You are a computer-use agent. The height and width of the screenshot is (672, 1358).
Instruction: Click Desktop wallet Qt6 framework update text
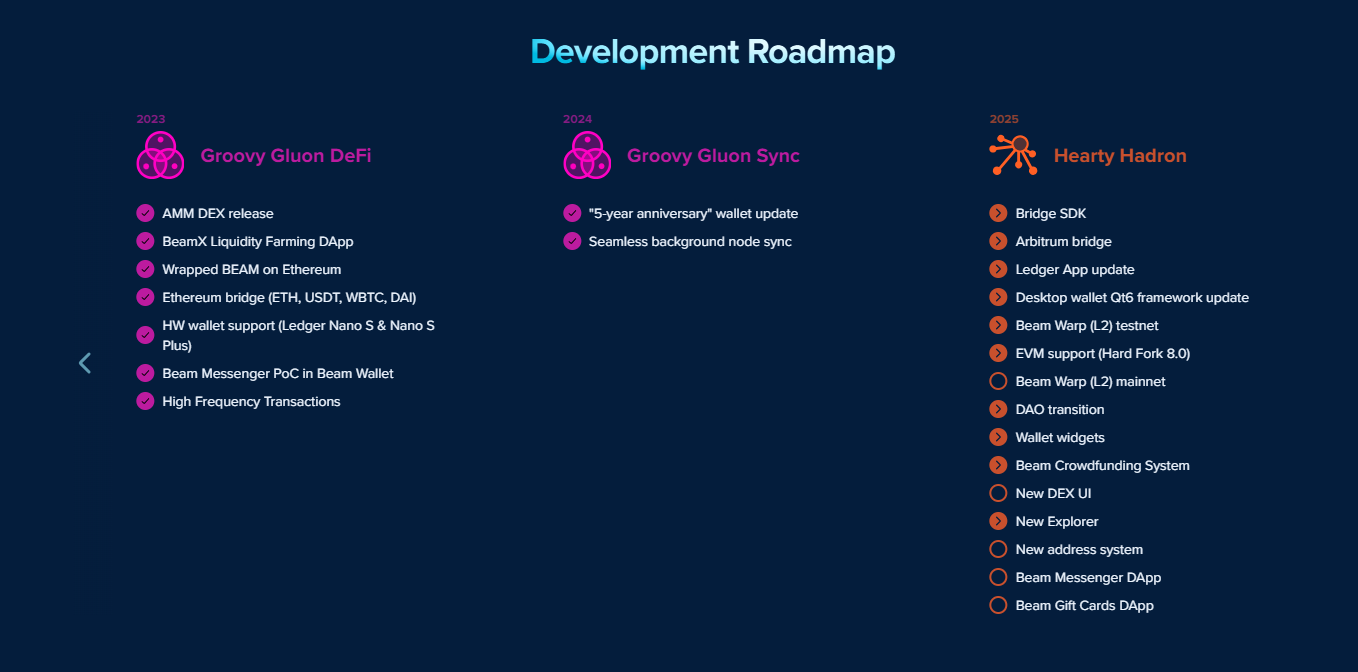(x=1132, y=297)
